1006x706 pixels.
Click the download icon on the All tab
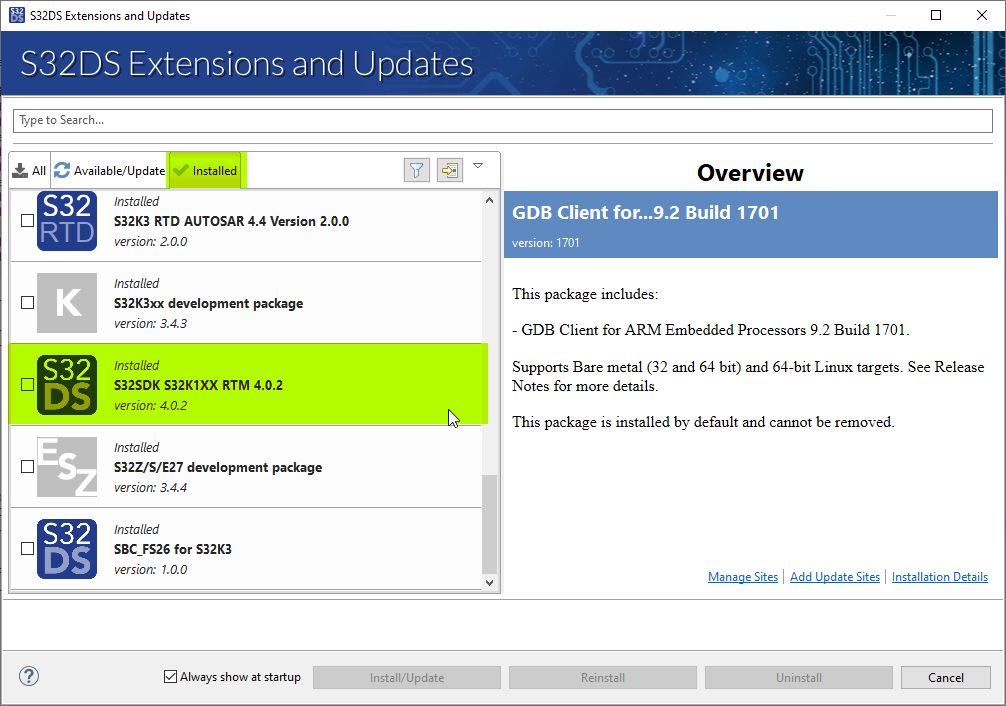[17, 170]
